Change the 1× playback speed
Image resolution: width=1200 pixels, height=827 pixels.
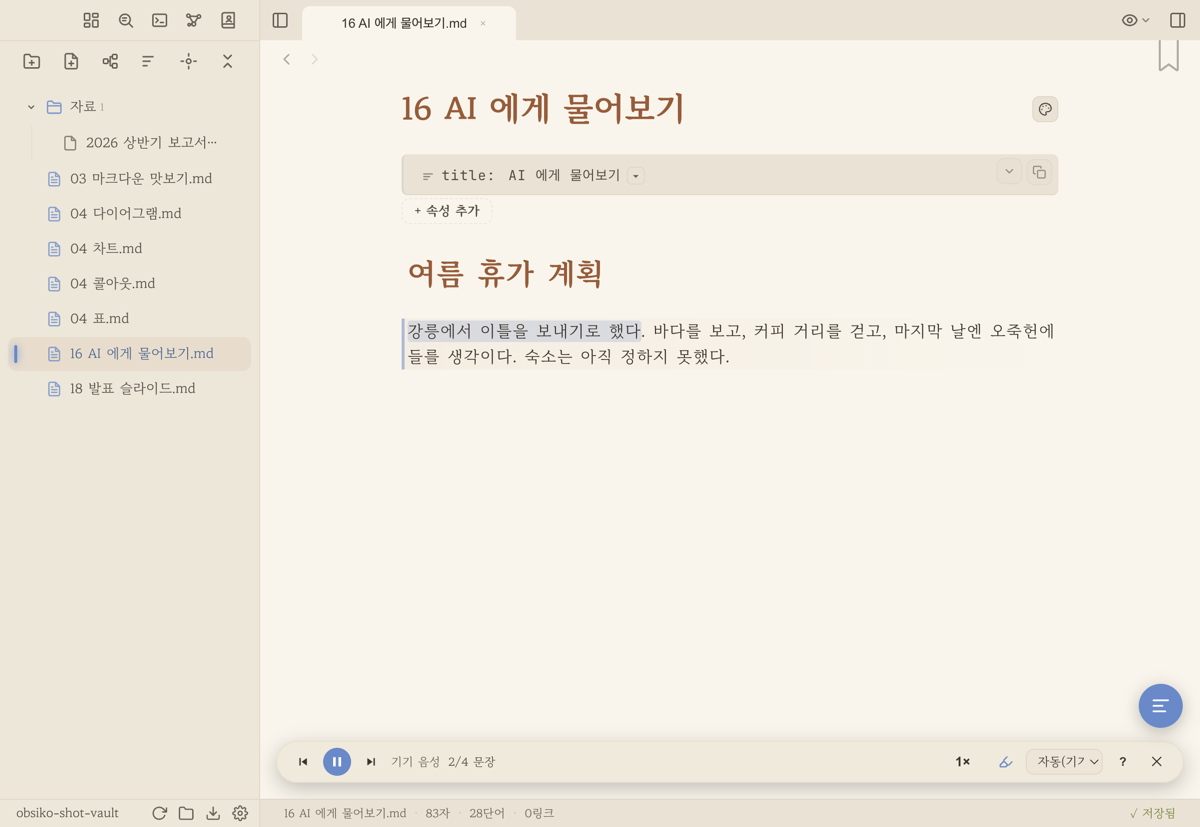(x=962, y=762)
